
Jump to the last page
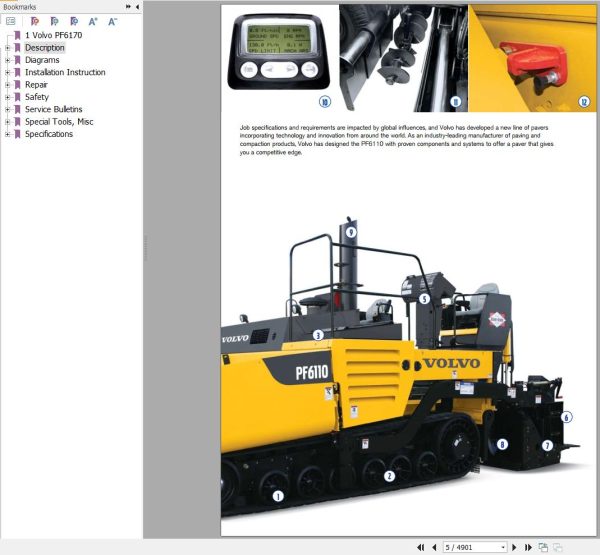[x=528, y=547]
